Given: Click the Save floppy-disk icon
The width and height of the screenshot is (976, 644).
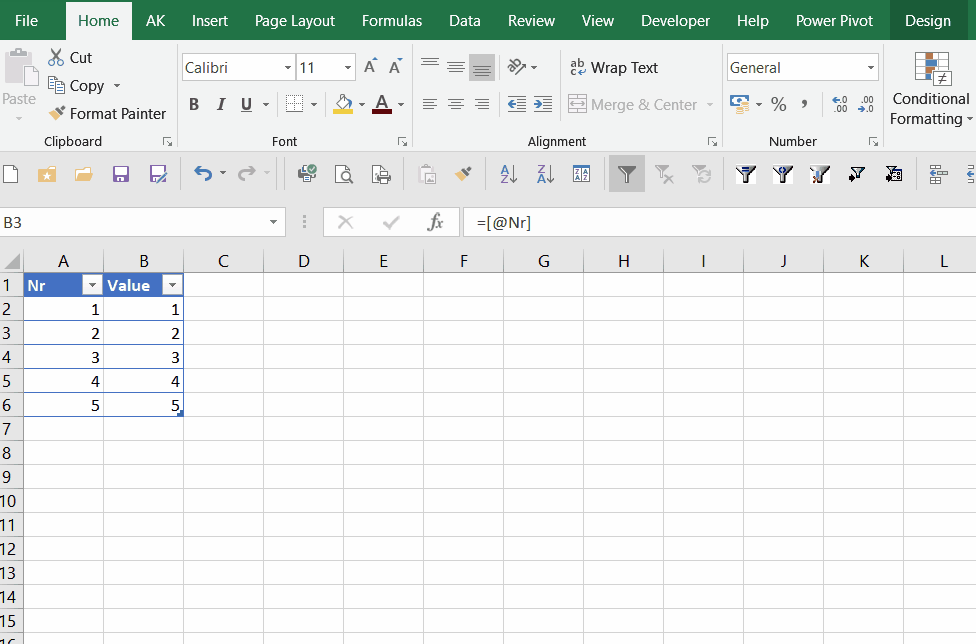Looking at the screenshot, I should [x=121, y=174].
